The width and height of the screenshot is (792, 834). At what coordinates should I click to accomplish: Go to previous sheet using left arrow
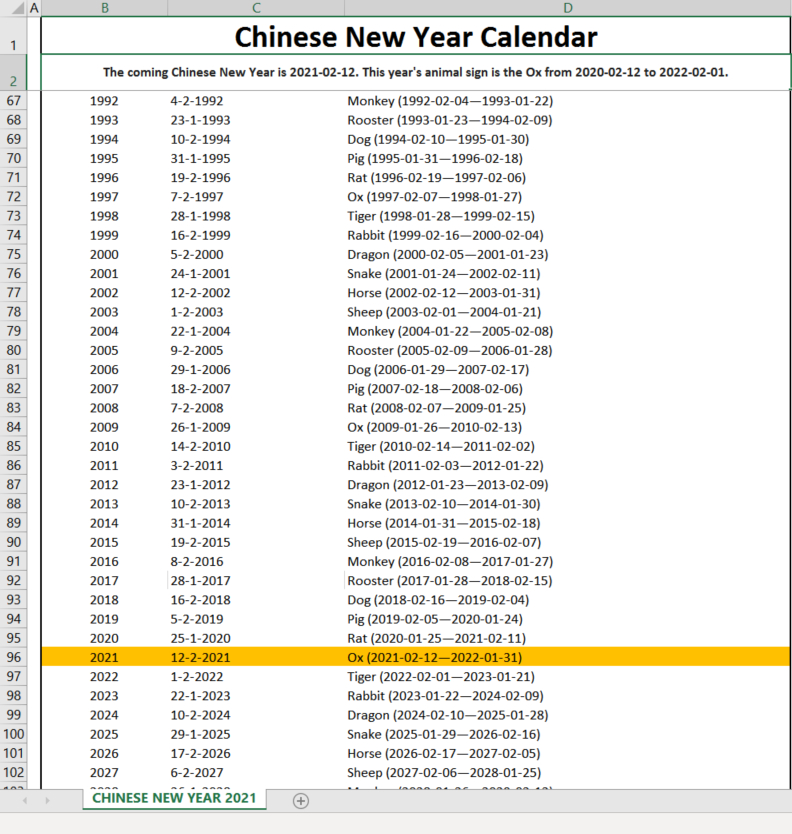click(x=24, y=800)
